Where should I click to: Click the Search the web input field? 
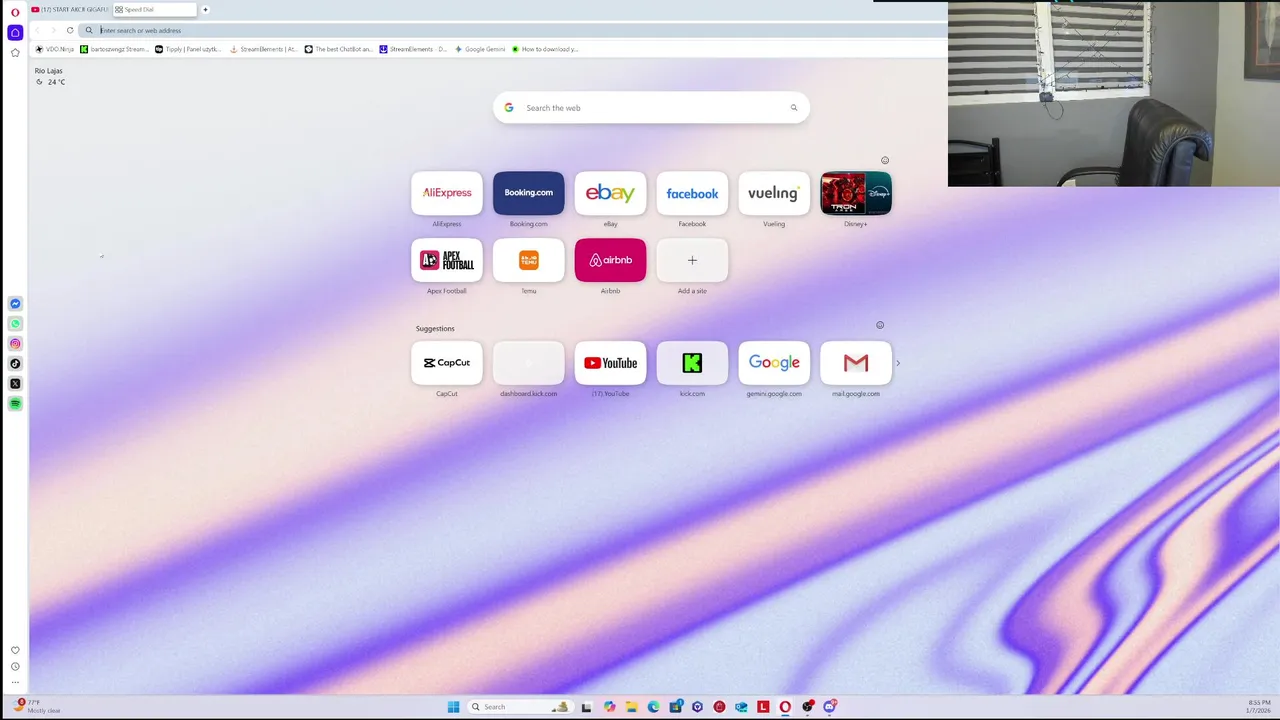651,108
